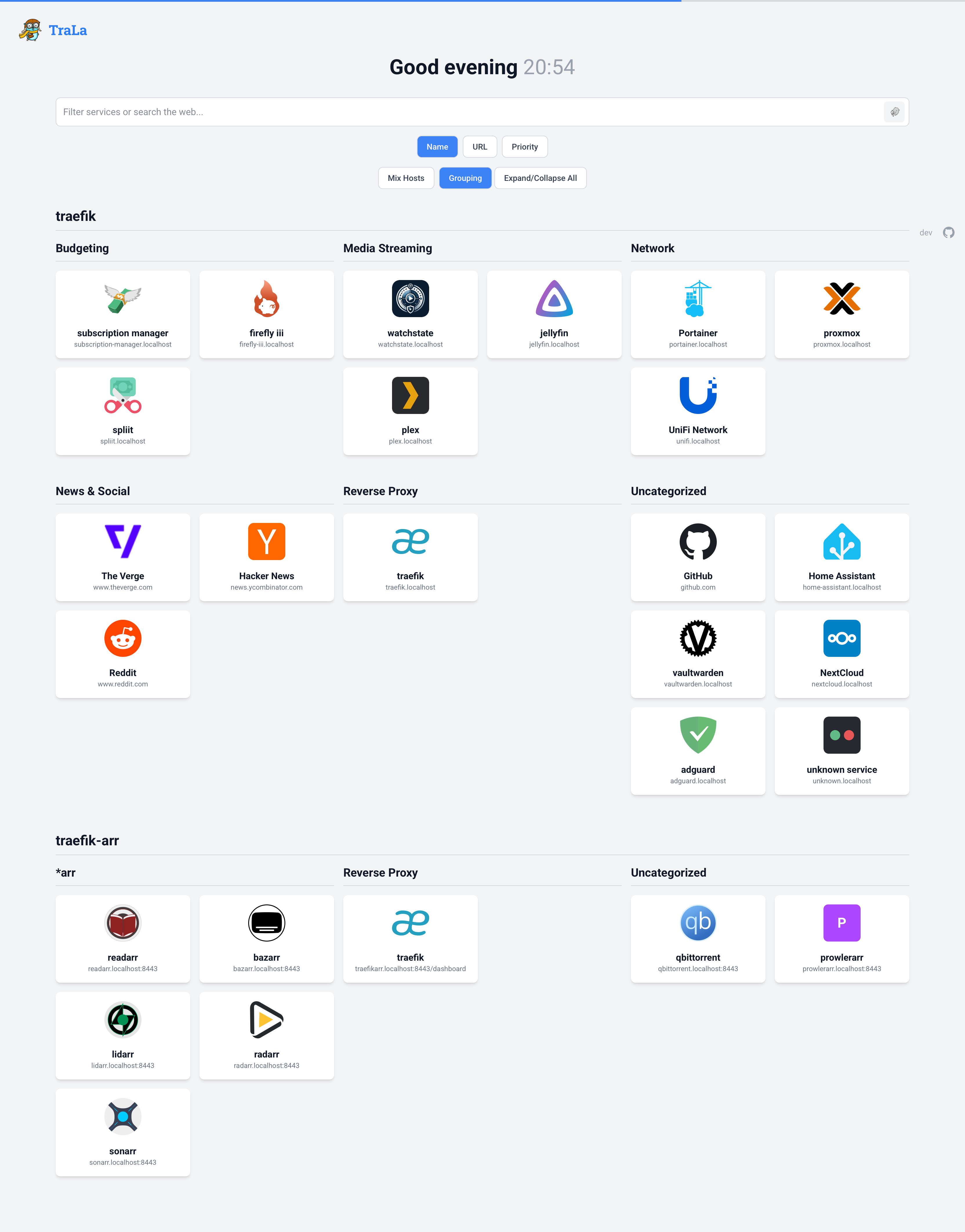
Task: Open the adguard shield icon
Action: pos(698,735)
